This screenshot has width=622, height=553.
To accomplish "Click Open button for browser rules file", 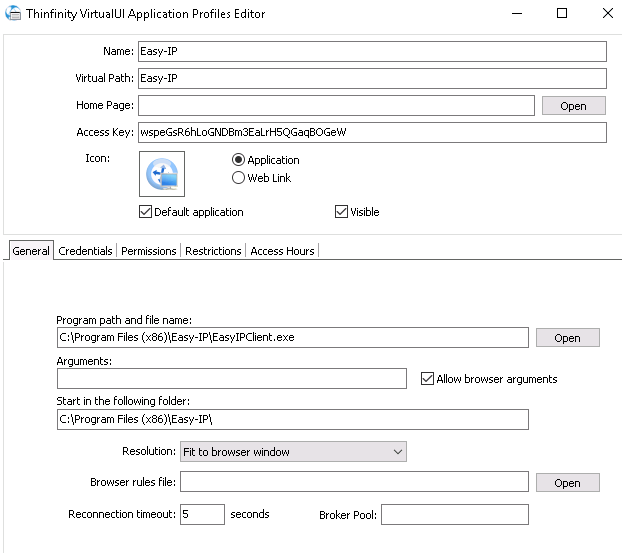I will coord(568,483).
